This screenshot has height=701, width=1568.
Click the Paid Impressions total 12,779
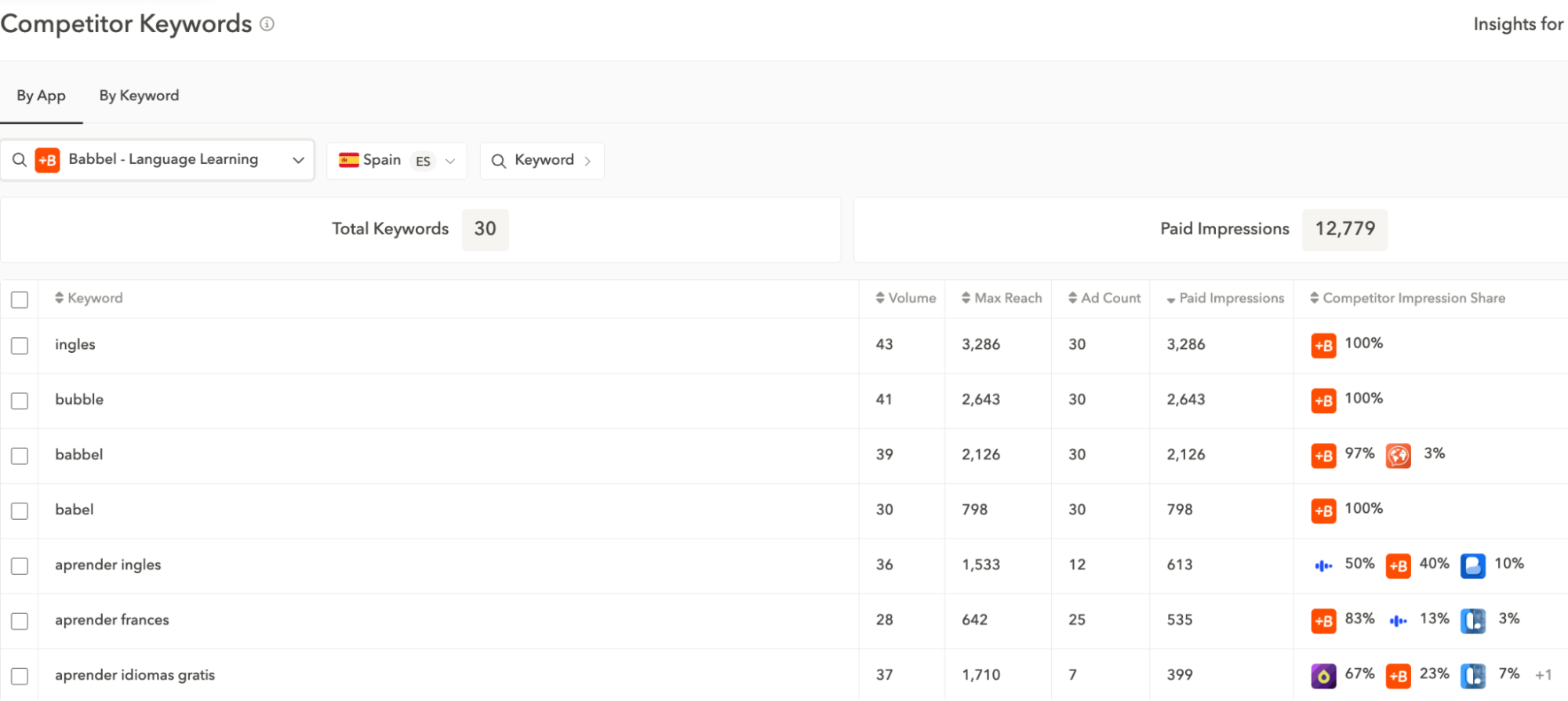coord(1344,229)
